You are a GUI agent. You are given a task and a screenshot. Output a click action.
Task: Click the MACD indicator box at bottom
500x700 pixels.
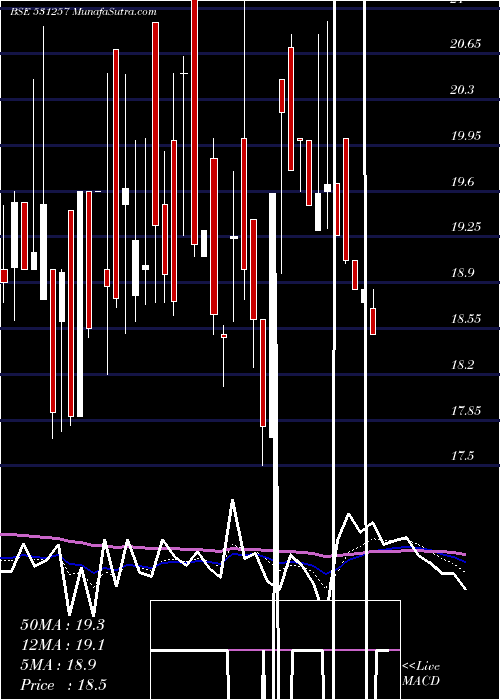[x=275, y=650]
